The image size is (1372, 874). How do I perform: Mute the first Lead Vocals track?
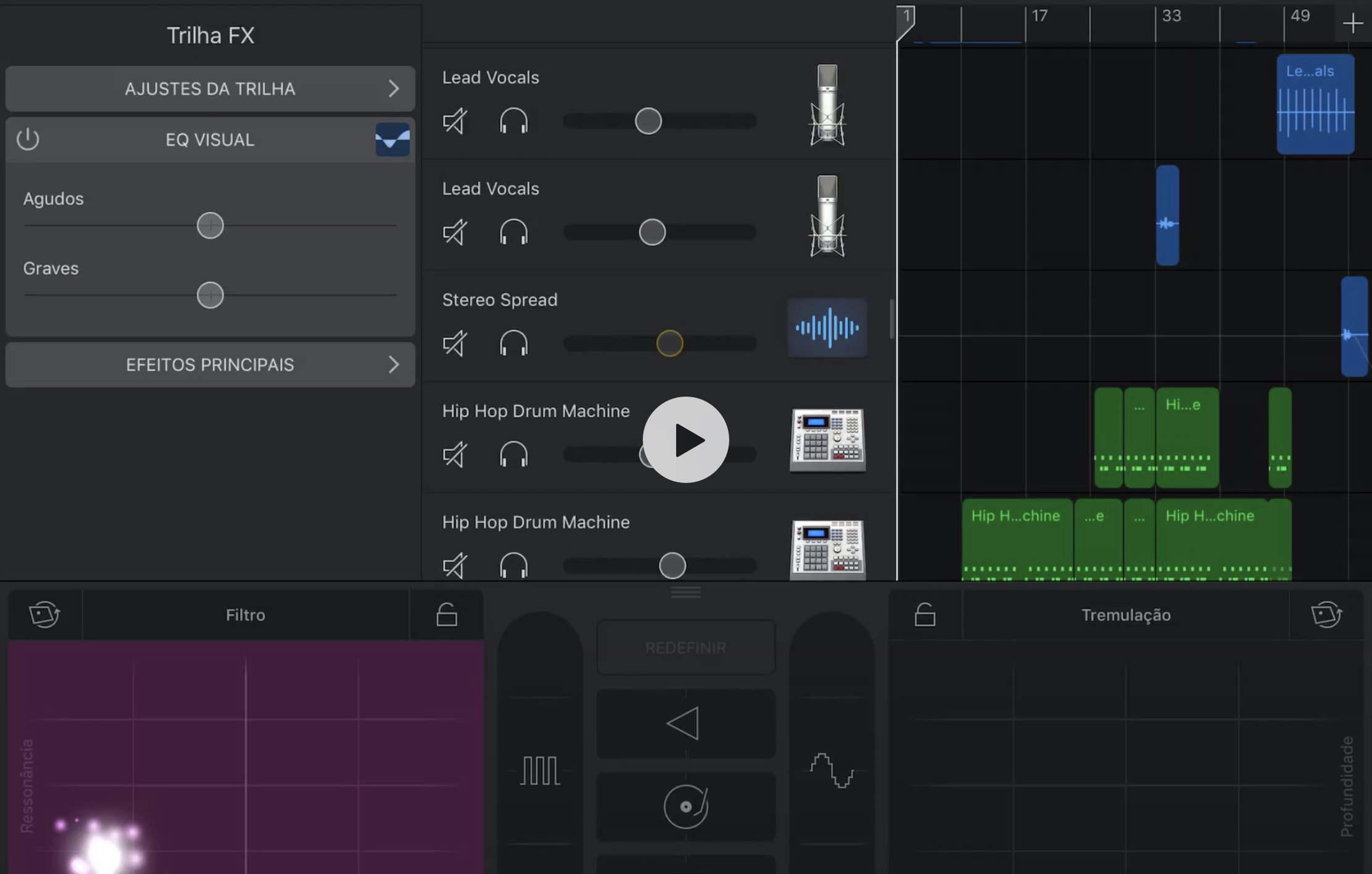tap(455, 121)
